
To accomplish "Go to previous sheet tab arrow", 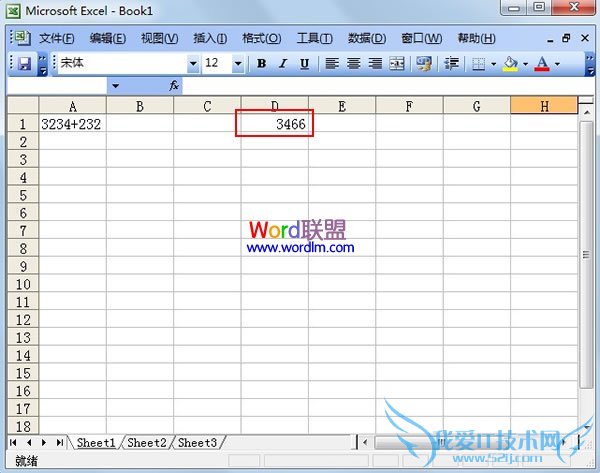I will [x=29, y=443].
